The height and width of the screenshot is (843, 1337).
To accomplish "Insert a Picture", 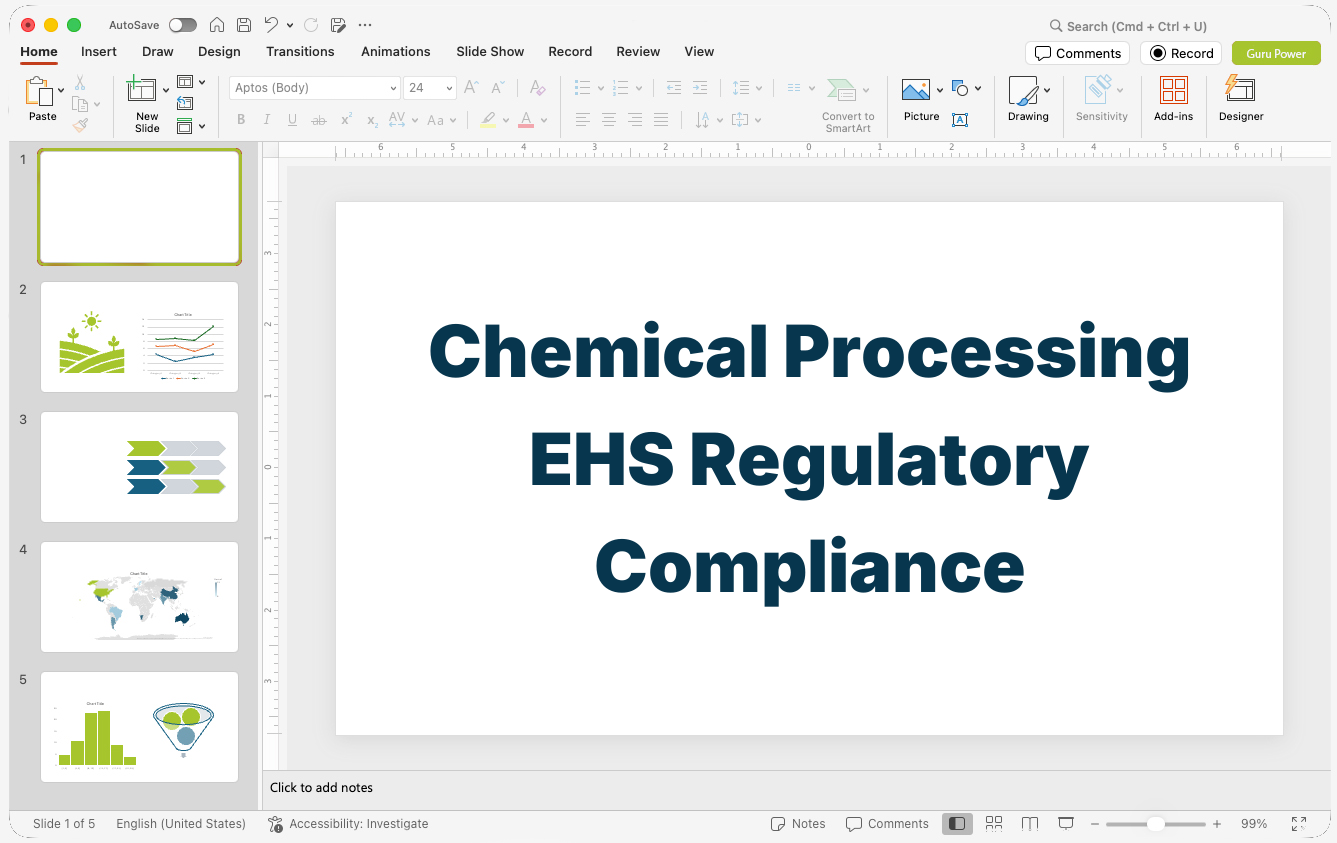I will 917,99.
